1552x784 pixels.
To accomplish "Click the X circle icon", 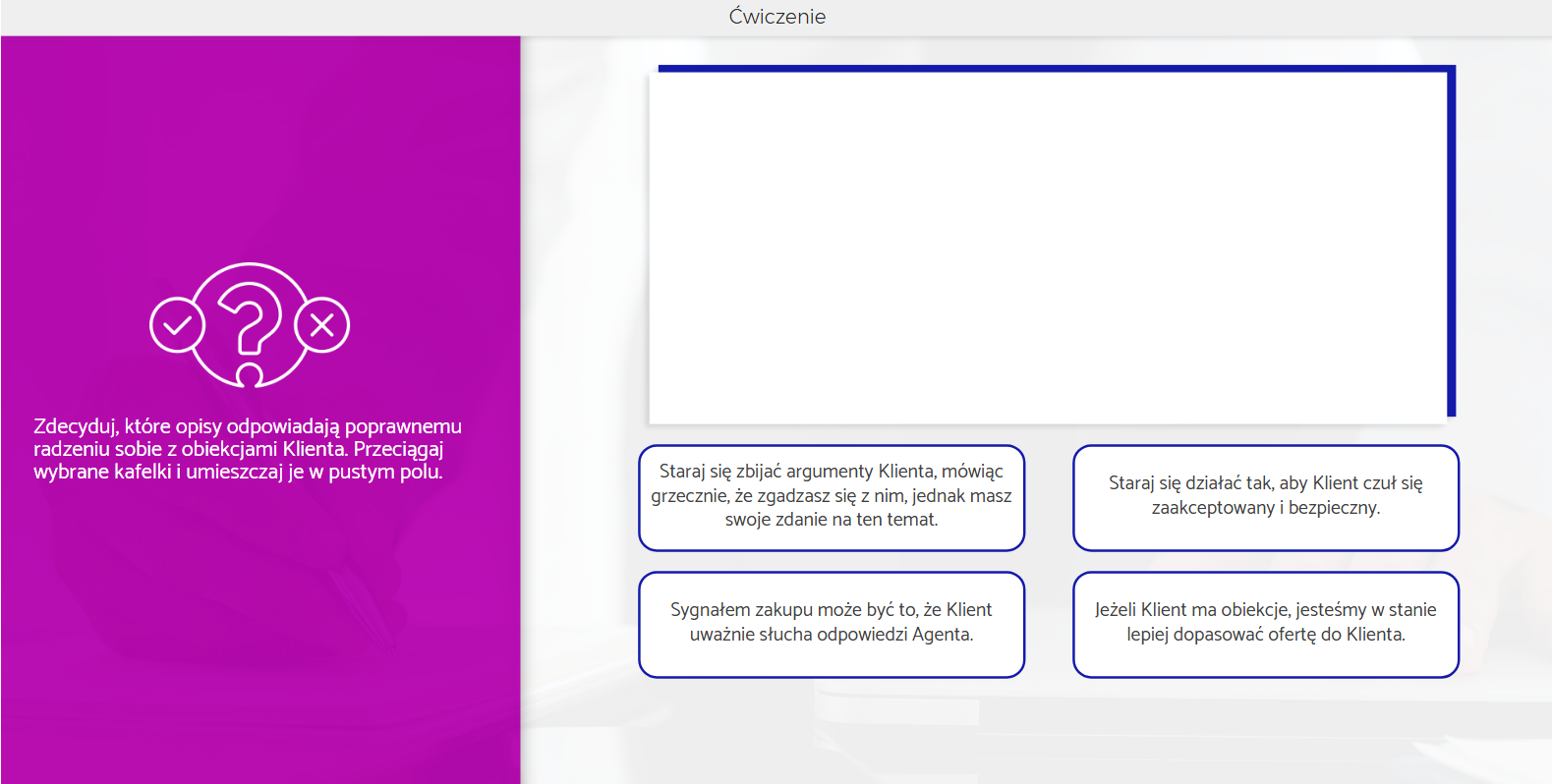I will coord(322,324).
